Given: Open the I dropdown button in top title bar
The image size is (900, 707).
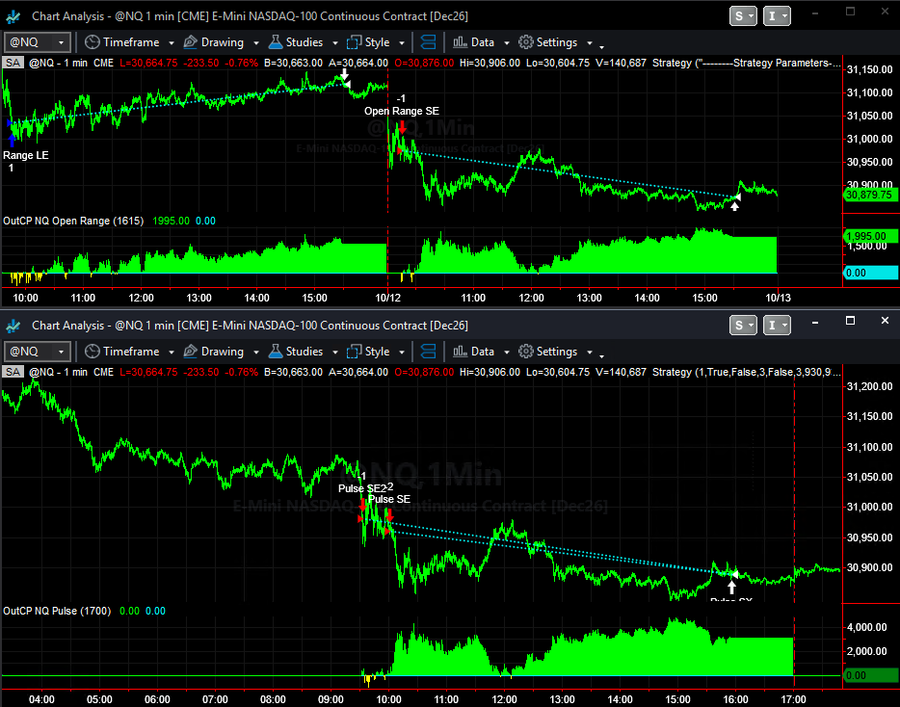Looking at the screenshot, I should [x=777, y=16].
